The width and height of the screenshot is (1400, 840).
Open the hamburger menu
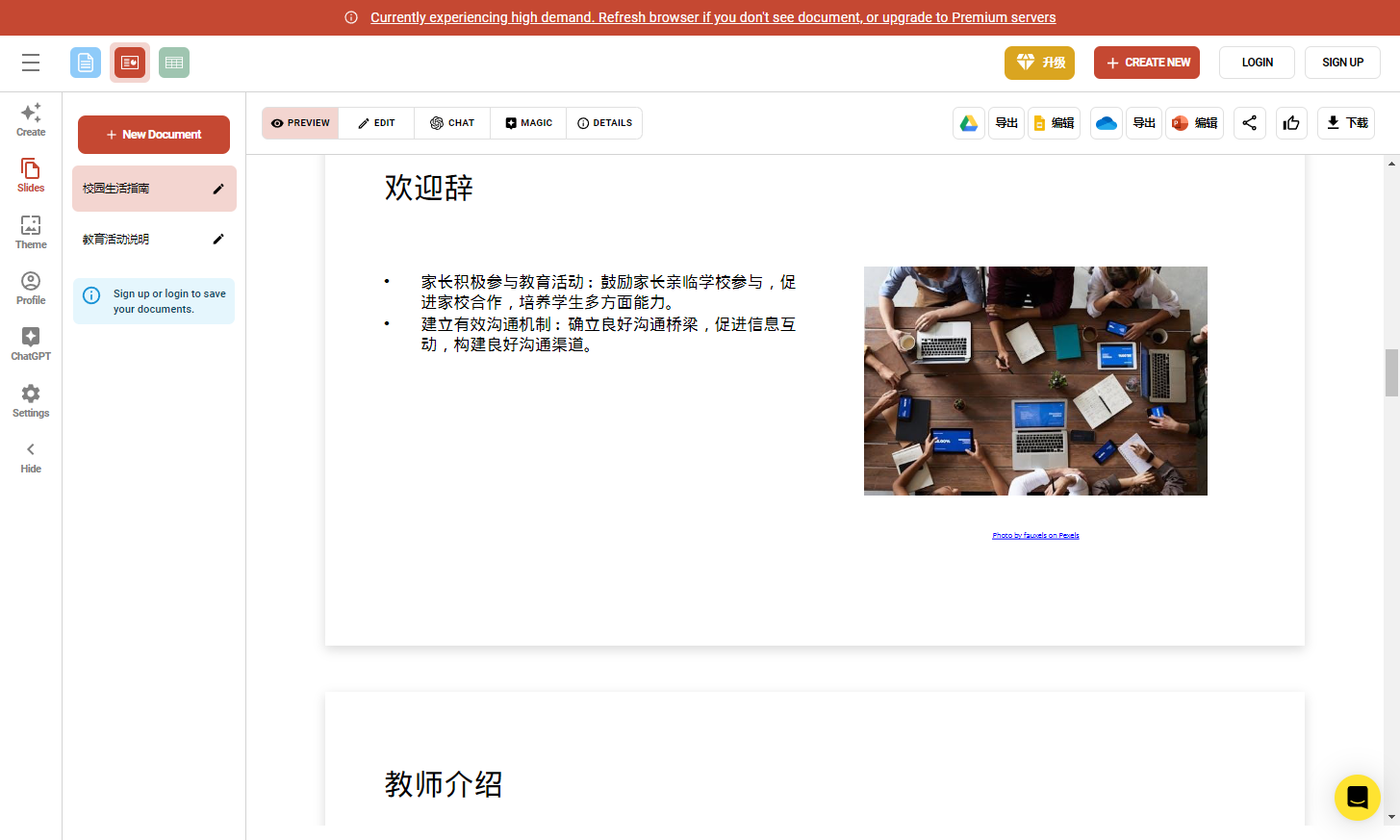click(x=31, y=63)
